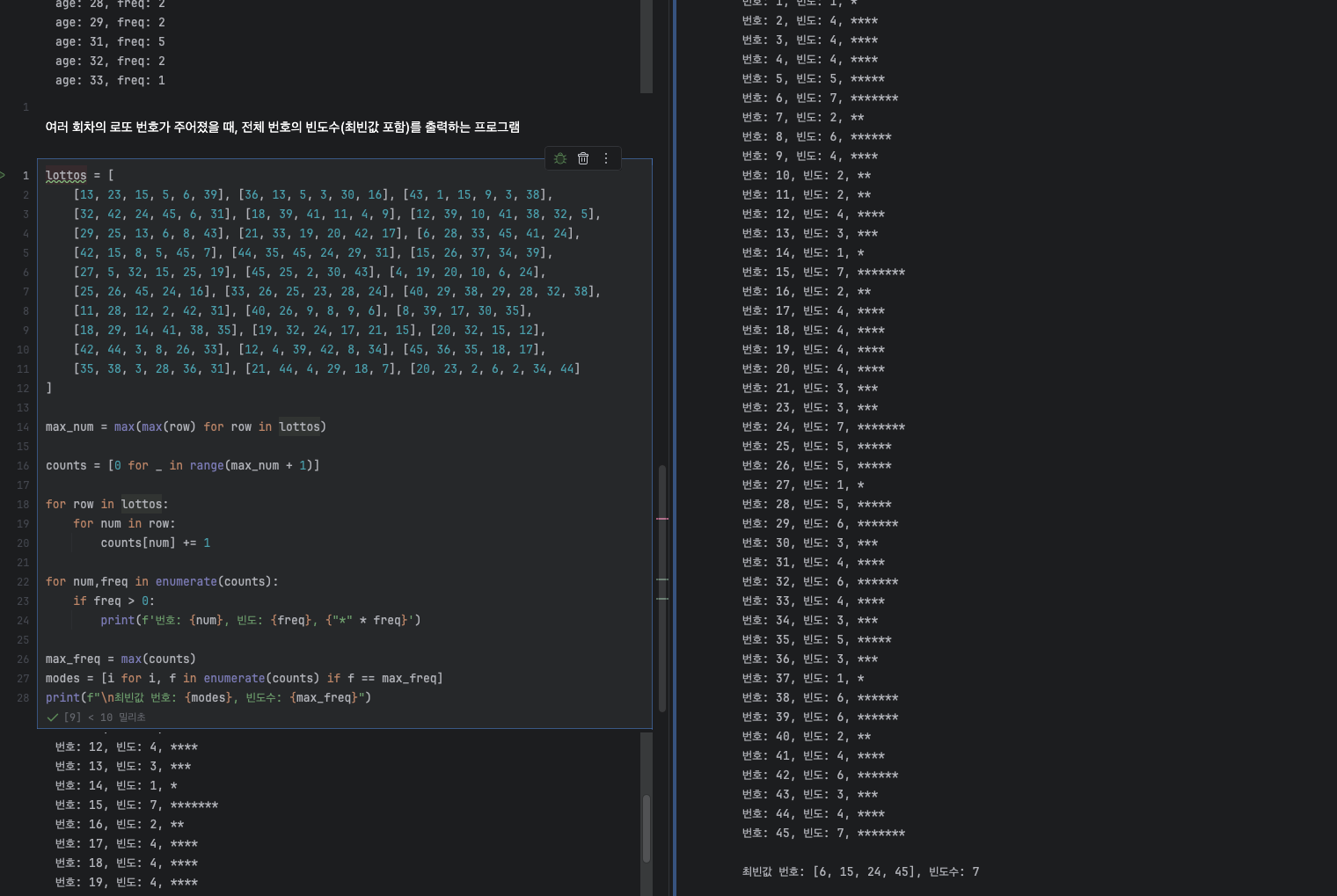This screenshot has height=896, width=1337.
Task: Click the markdown cell describing the 로또 번호 program
Action: click(x=282, y=127)
